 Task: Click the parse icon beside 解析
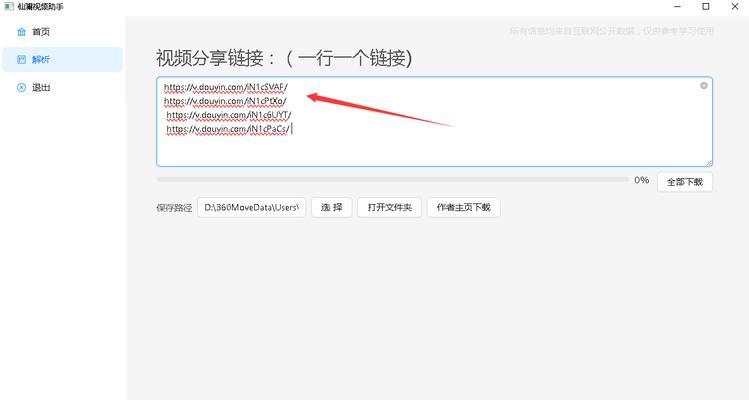(21, 59)
